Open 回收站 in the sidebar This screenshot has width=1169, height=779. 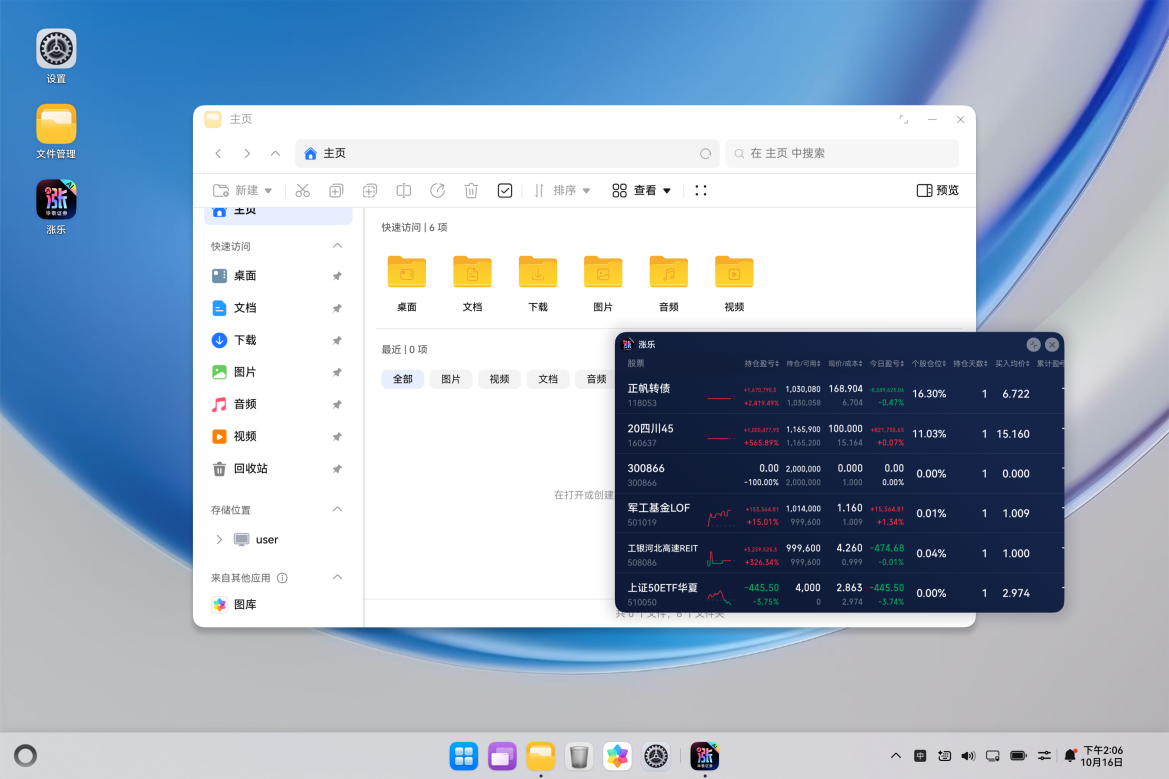[x=277, y=469]
